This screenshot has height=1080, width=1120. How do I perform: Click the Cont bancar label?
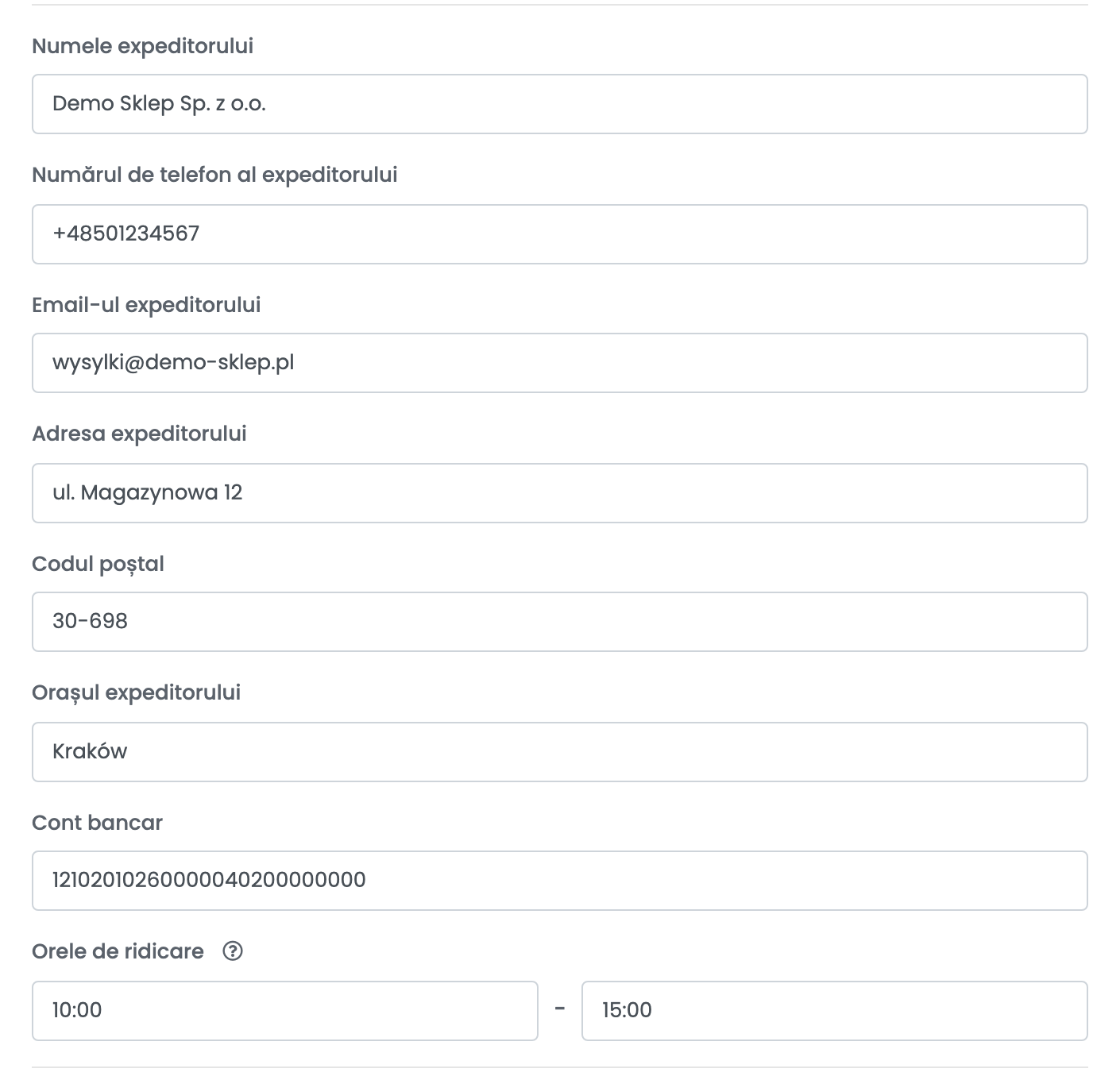click(97, 823)
